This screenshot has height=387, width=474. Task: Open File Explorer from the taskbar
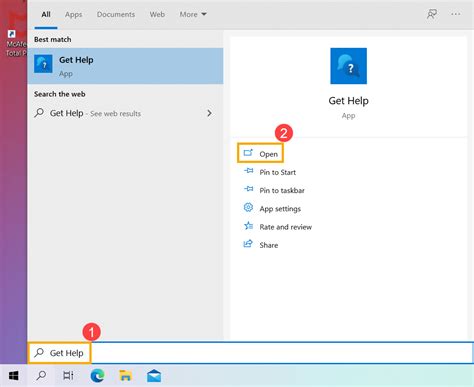pyautogui.click(x=125, y=376)
